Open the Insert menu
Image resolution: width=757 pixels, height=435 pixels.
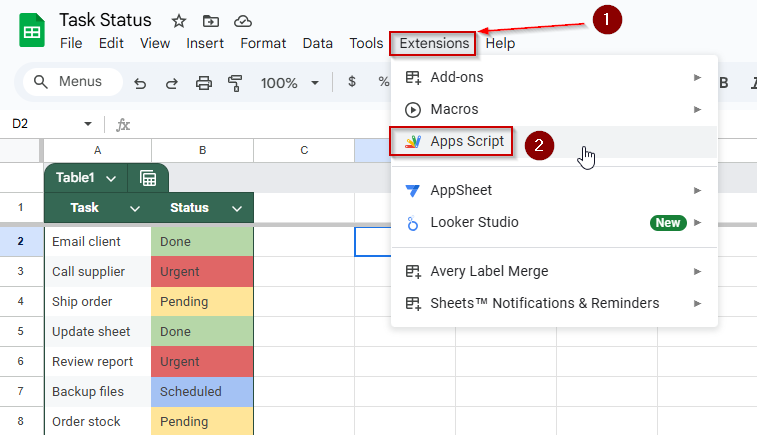tap(205, 43)
